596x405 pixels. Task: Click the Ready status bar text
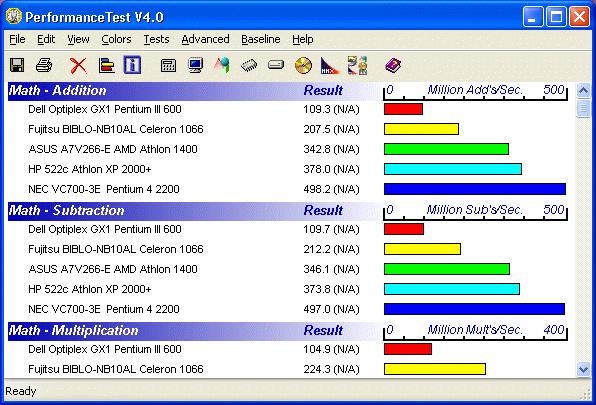coord(21,391)
